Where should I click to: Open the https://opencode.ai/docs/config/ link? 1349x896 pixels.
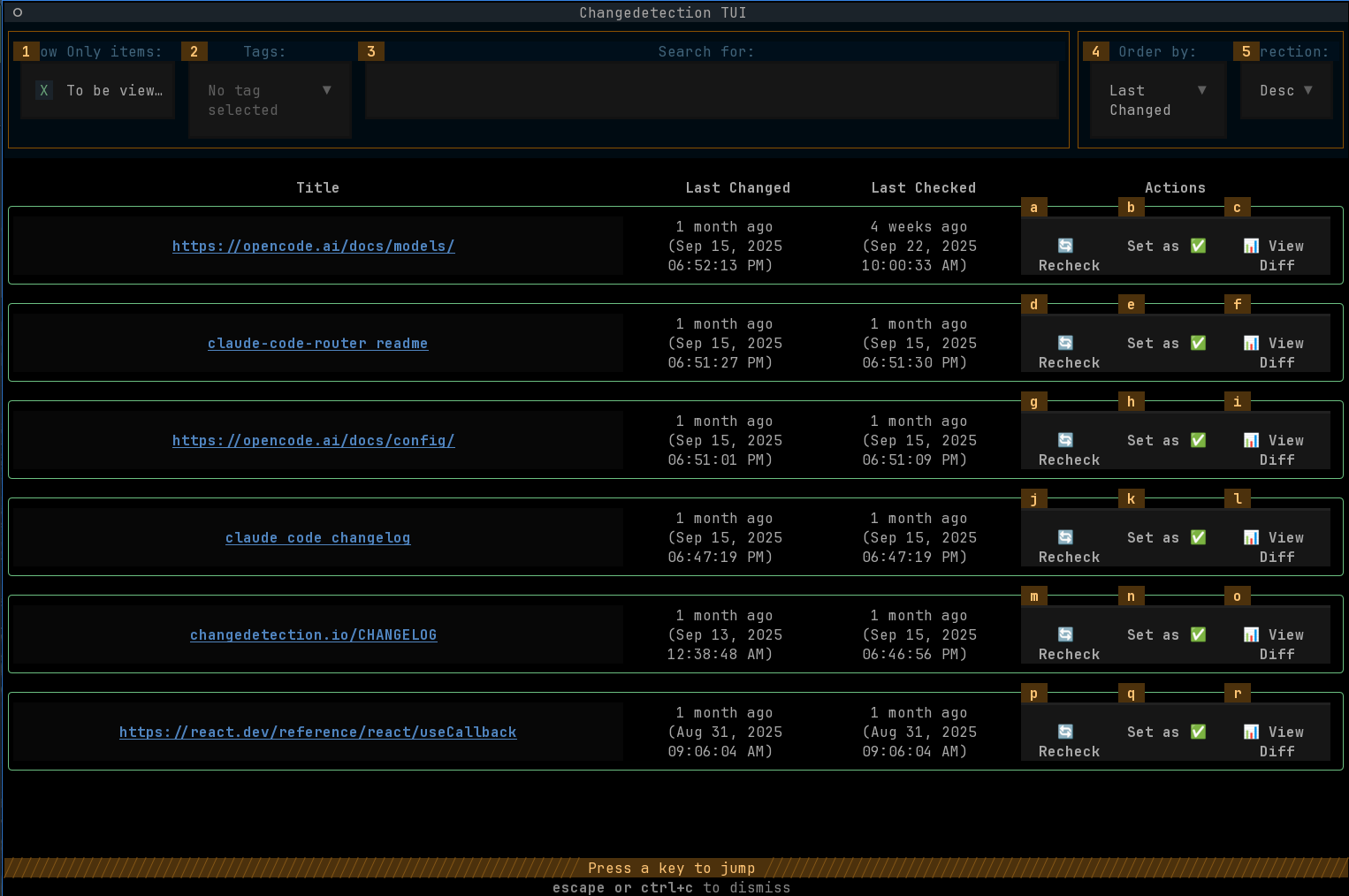tap(314, 440)
